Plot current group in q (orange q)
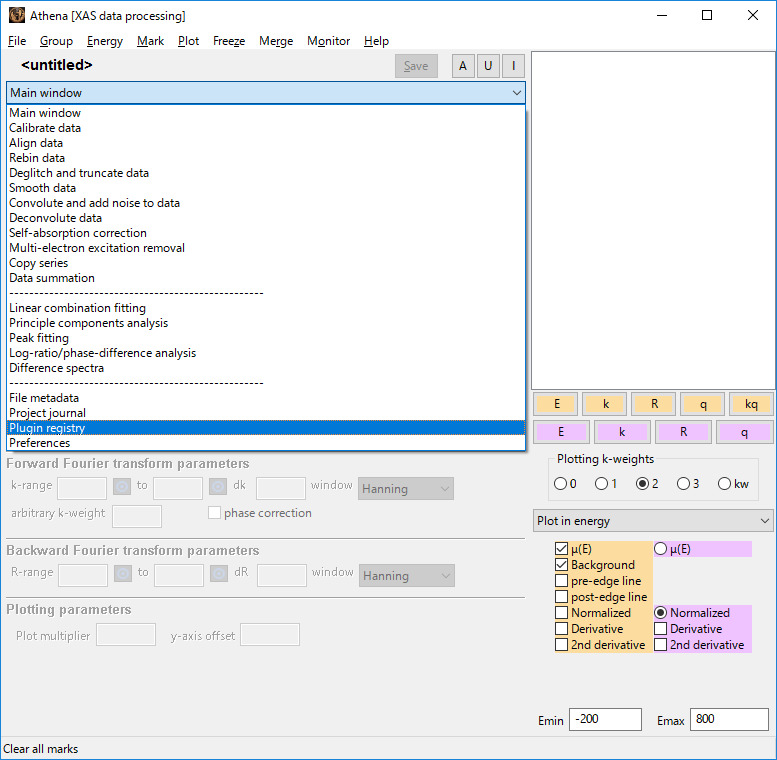 tap(703, 404)
